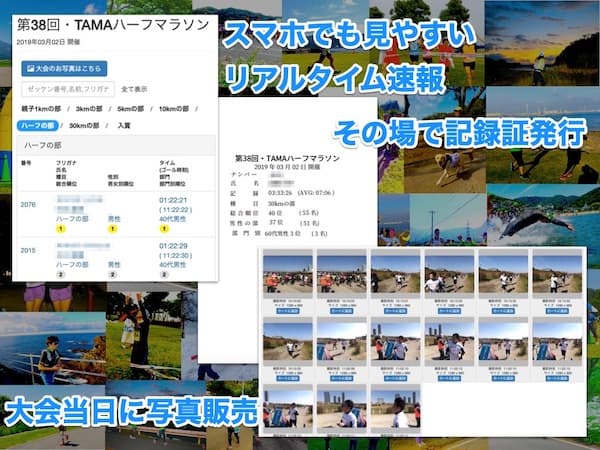
Task: Click the 全て表示 link
Action: click(134, 89)
